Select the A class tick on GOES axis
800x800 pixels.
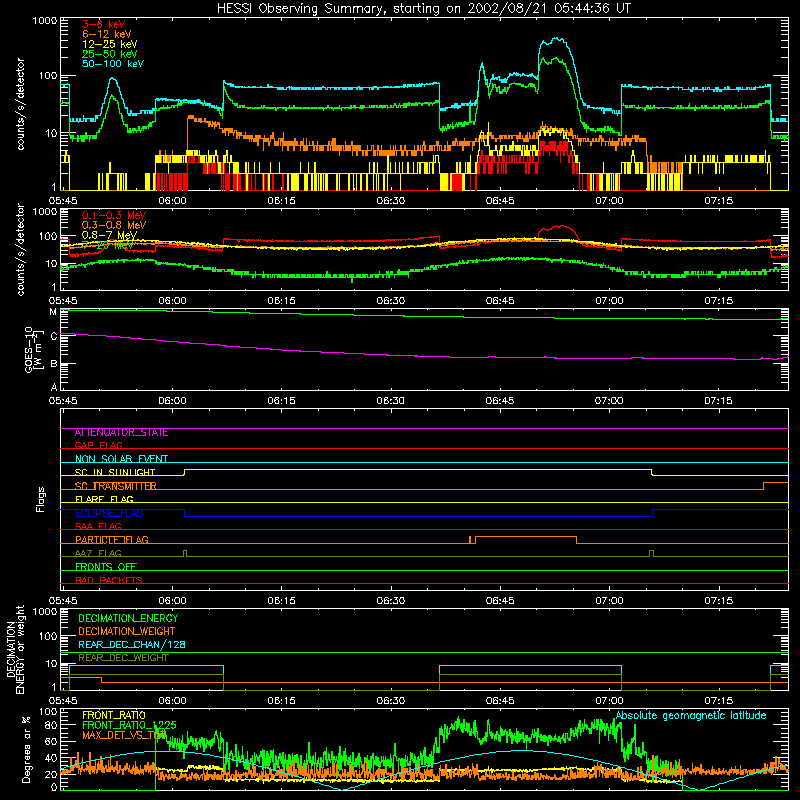click(x=54, y=387)
